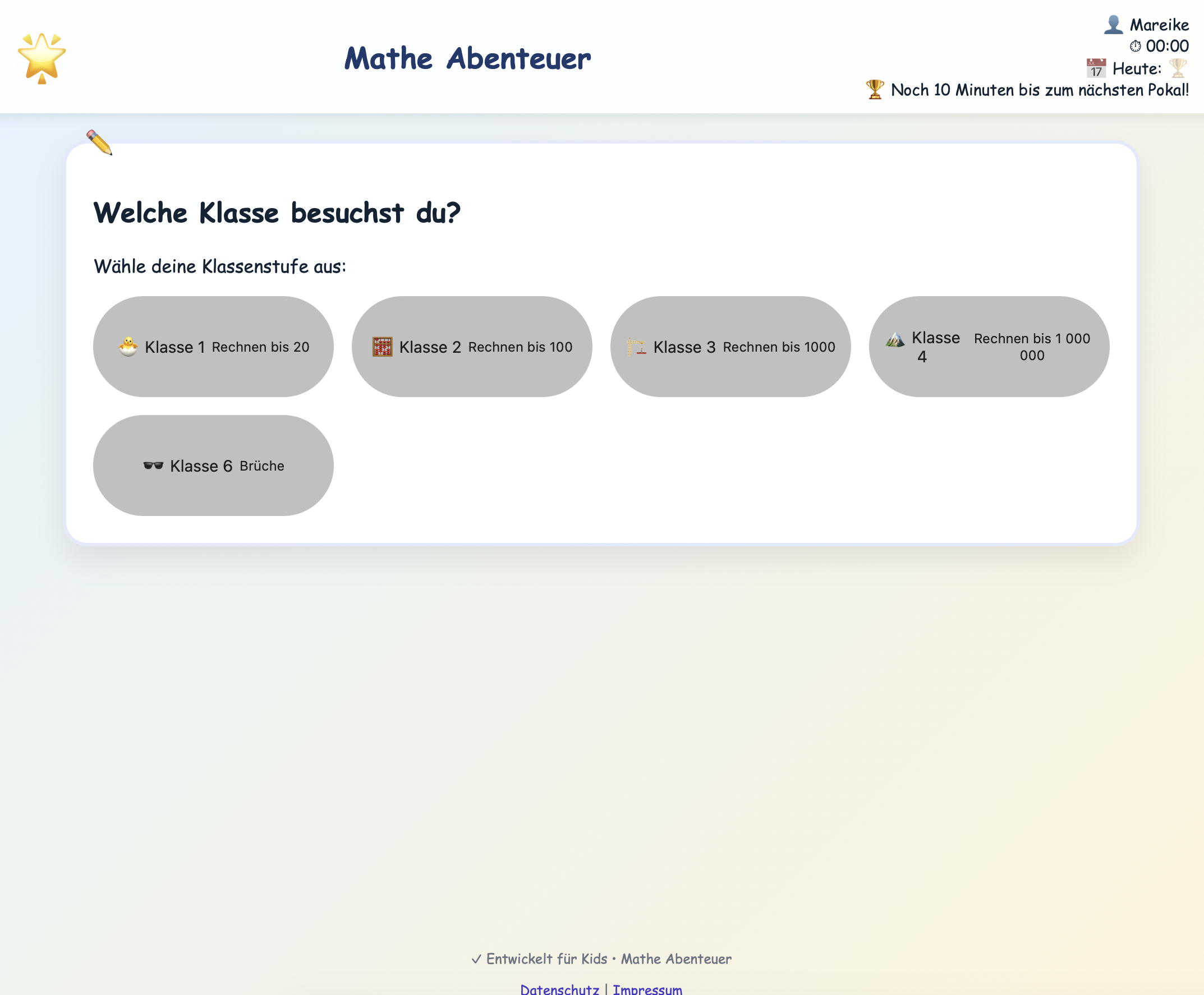This screenshot has width=1204, height=995.
Task: Click the stopwatch timer icon
Action: [x=1135, y=46]
